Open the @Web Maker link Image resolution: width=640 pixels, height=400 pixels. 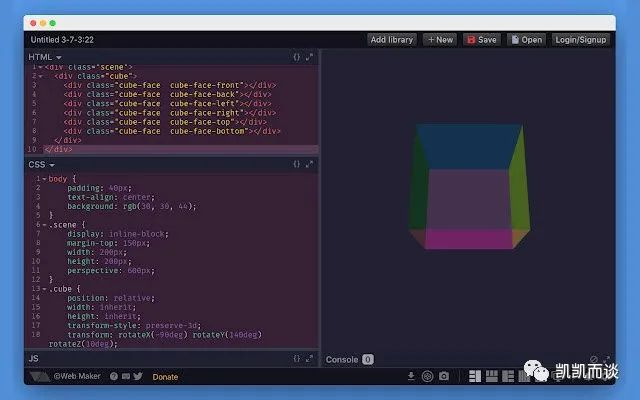77,376
